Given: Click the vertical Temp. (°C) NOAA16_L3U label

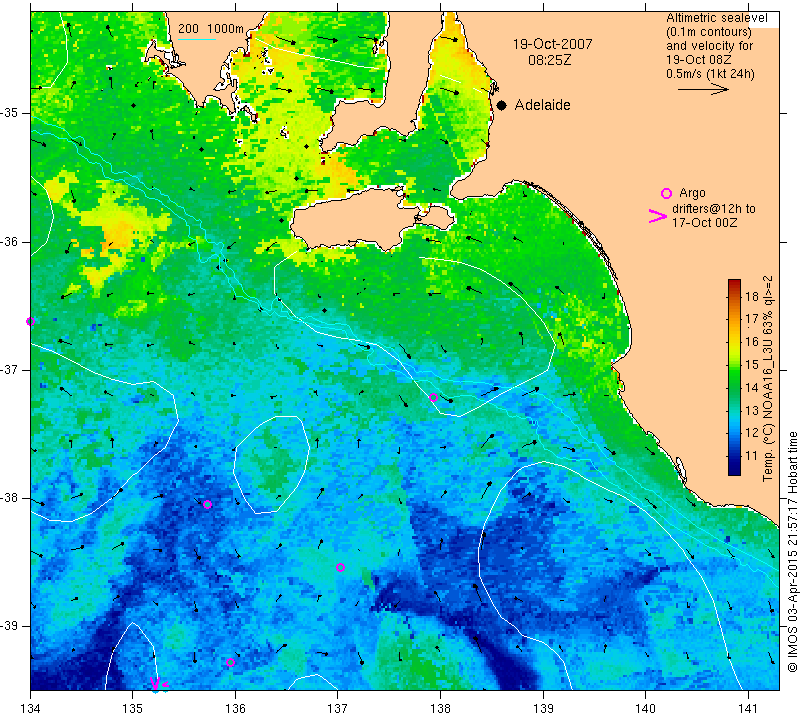Looking at the screenshot, I should [768, 379].
